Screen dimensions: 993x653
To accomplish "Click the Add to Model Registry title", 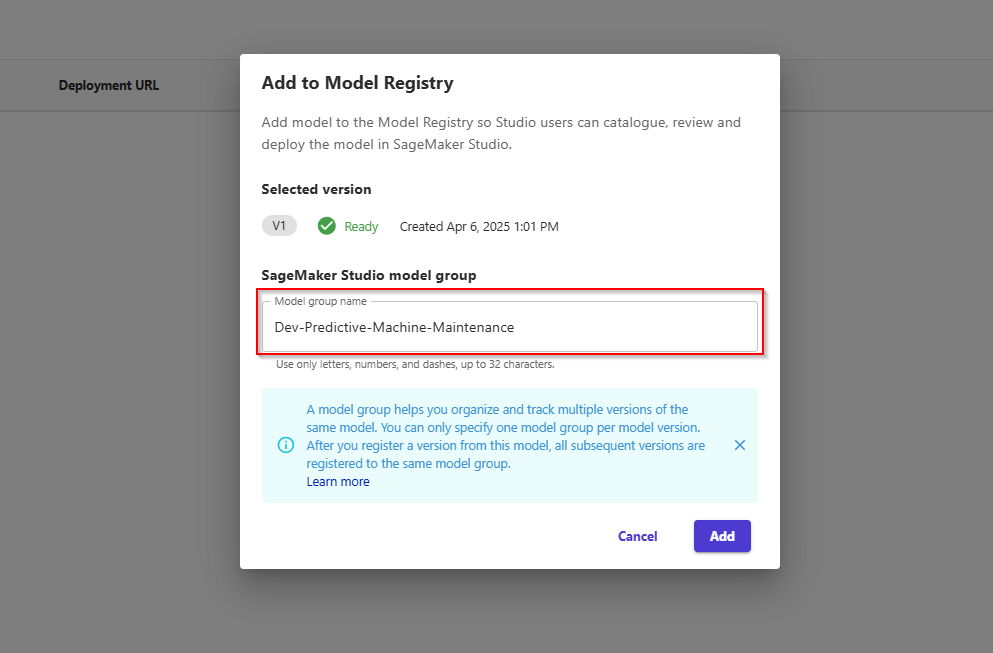I will coord(357,83).
